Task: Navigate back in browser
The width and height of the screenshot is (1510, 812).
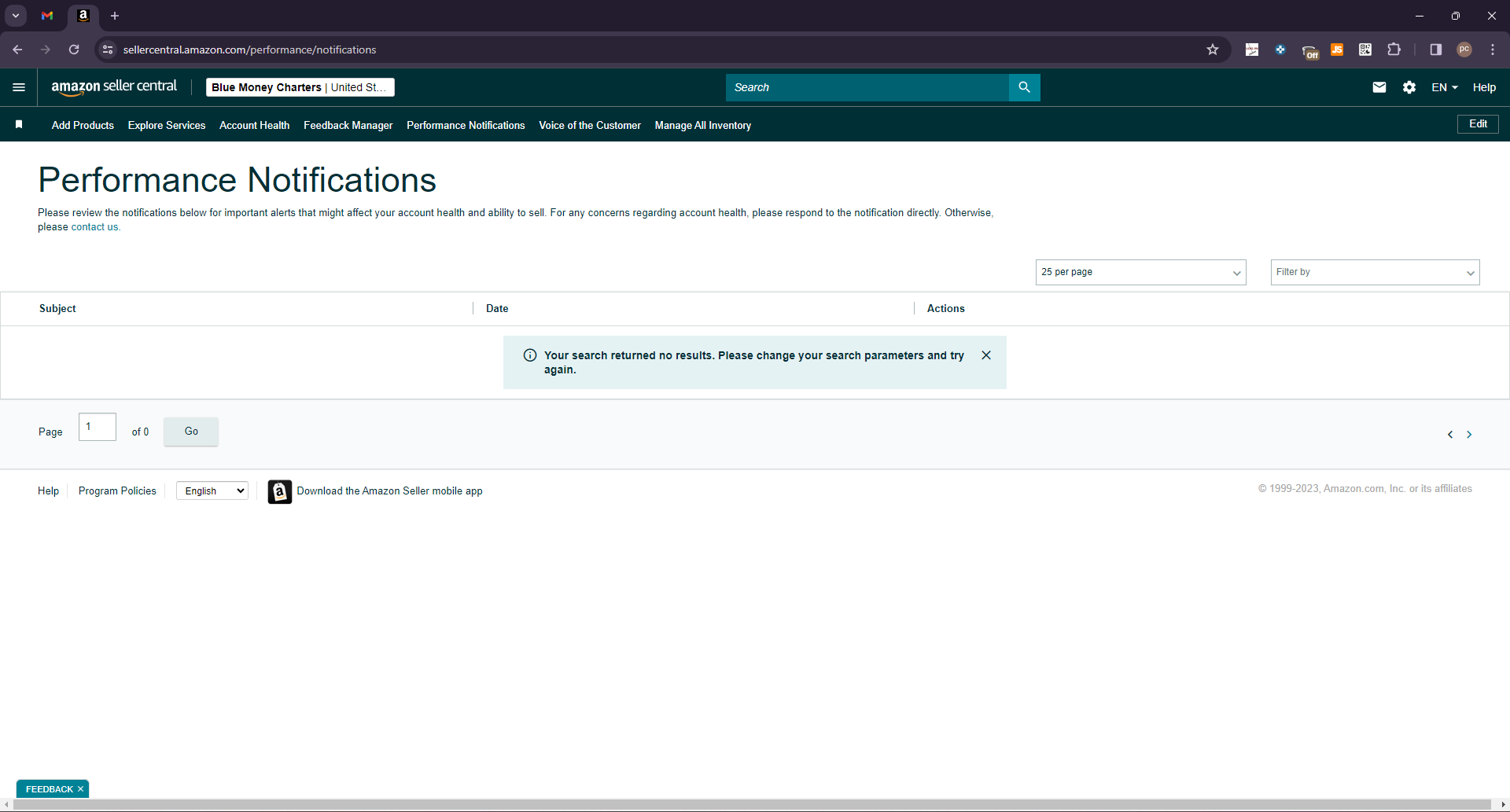Action: pos(17,50)
